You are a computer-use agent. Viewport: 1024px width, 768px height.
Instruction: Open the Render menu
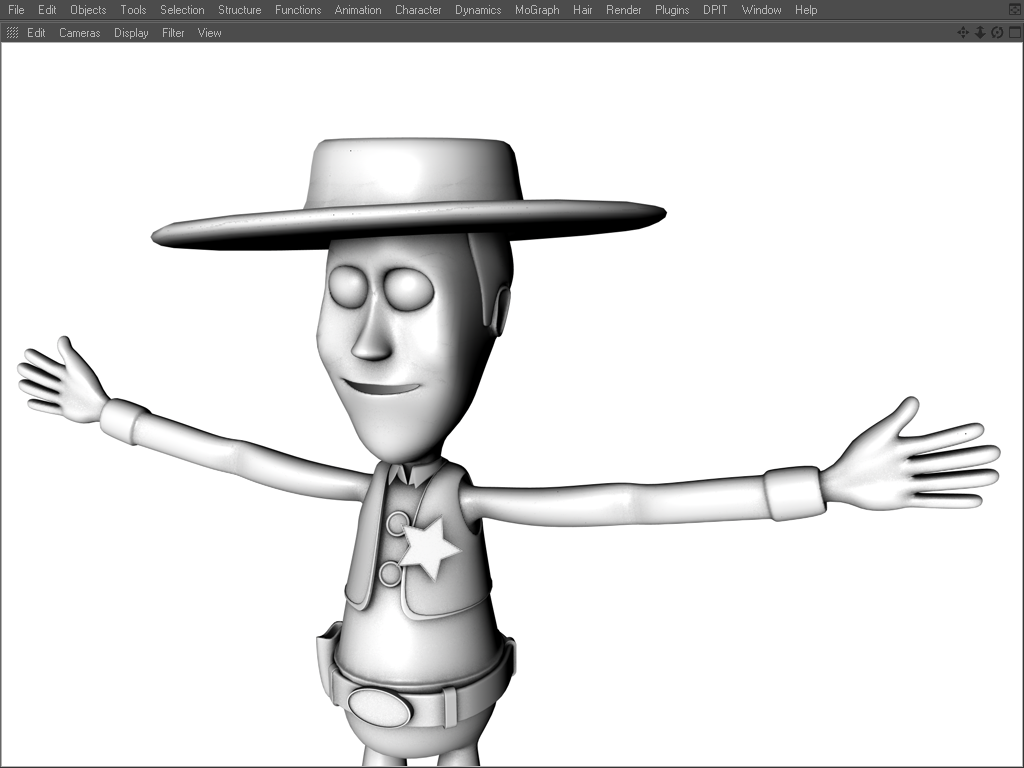(624, 10)
